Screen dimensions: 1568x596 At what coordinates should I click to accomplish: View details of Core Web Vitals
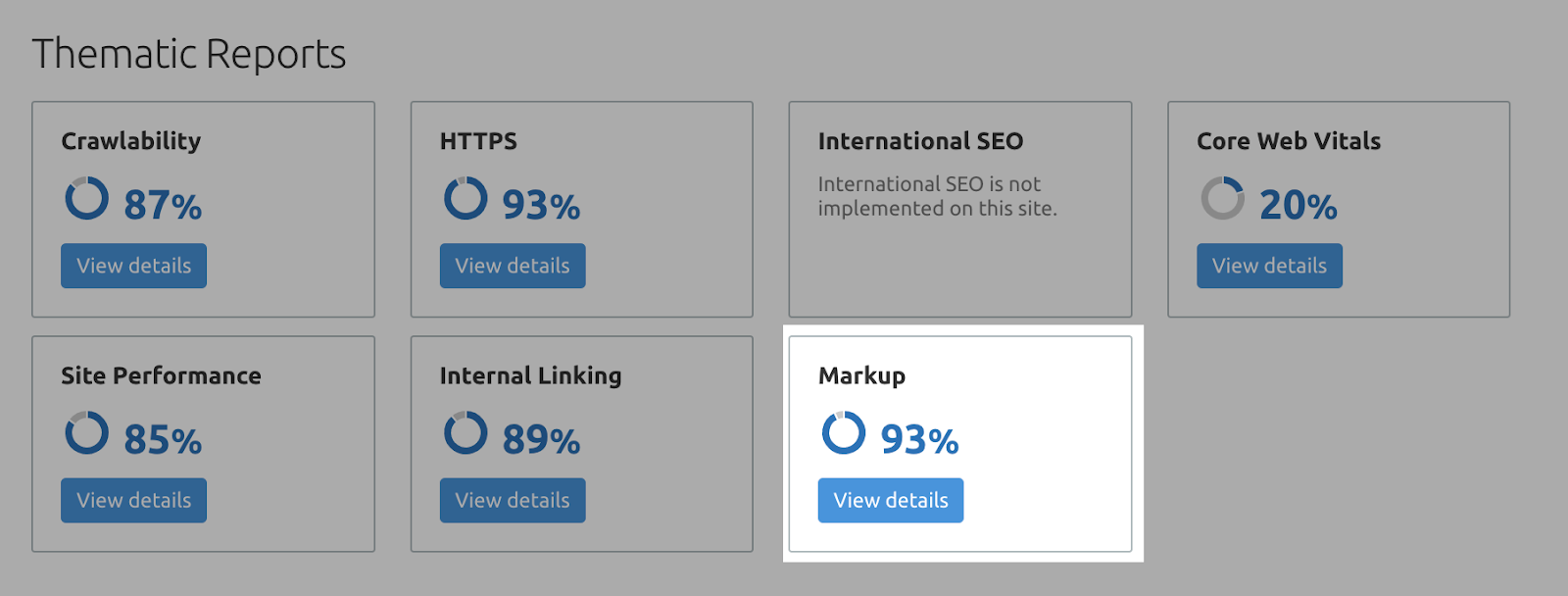pos(1269,266)
